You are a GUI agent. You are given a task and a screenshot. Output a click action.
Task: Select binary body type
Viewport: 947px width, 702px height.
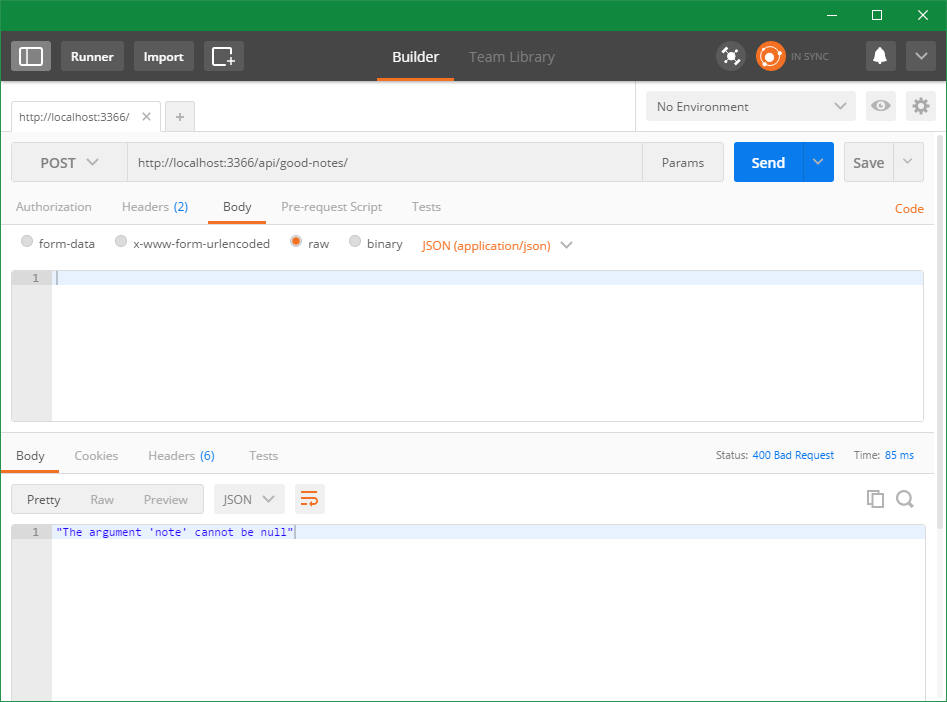click(x=355, y=242)
